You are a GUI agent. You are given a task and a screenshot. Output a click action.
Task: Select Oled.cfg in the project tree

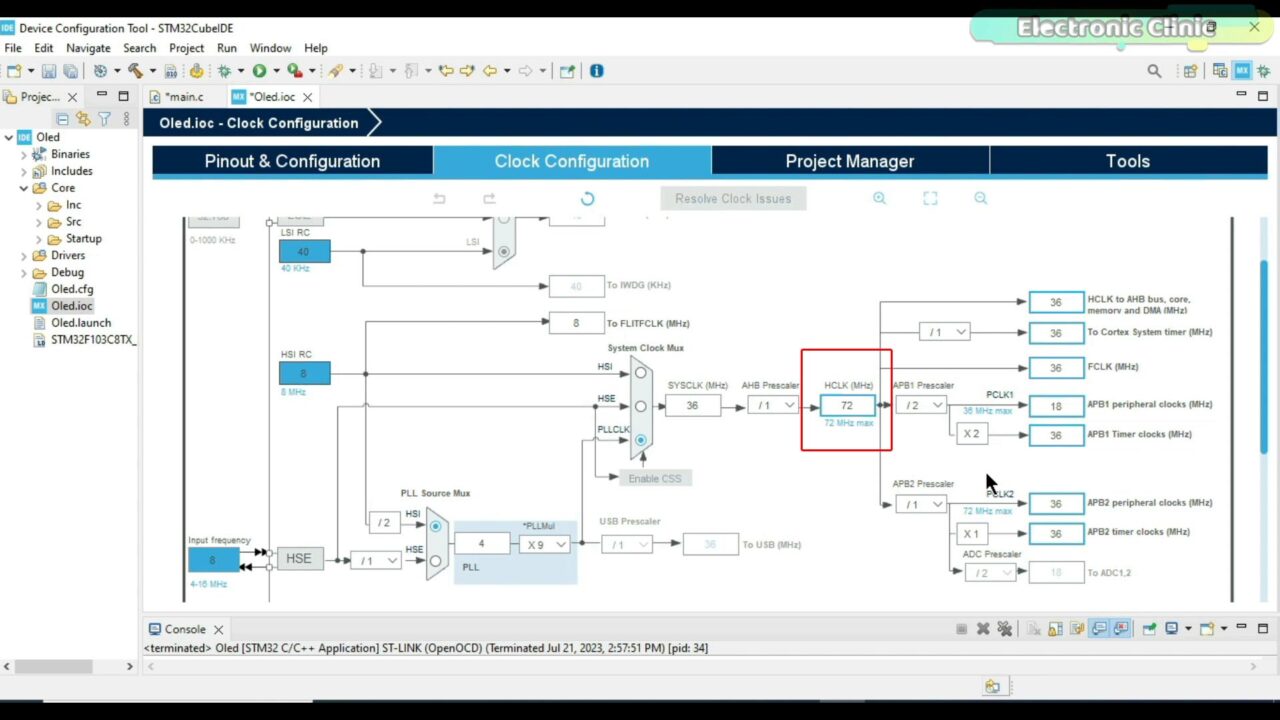[x=72, y=289]
